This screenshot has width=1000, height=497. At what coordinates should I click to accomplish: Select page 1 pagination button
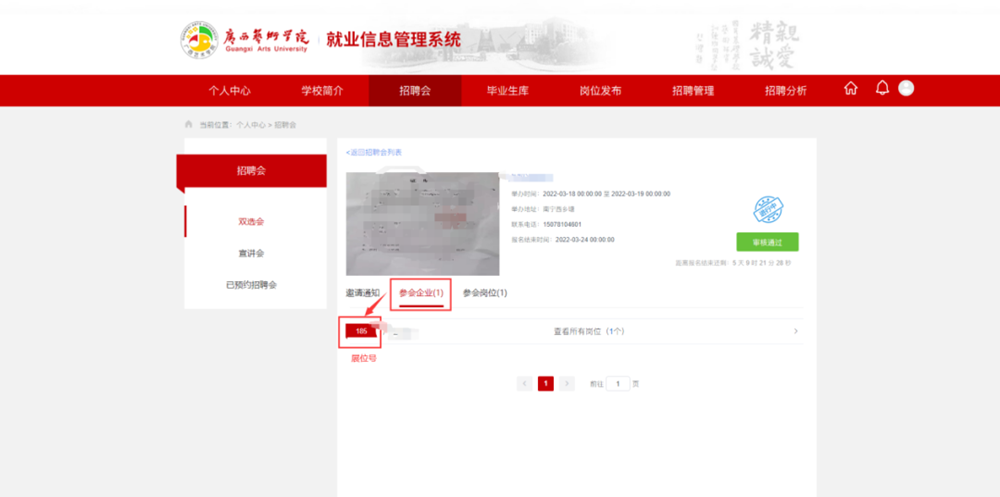point(546,383)
